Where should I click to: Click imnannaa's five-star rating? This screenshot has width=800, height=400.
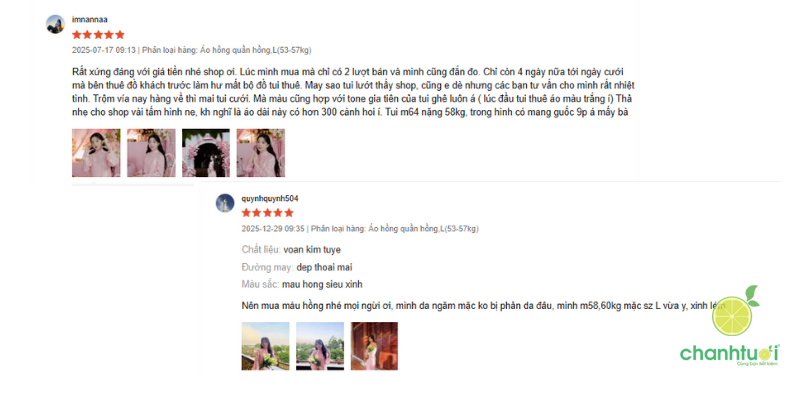coord(98,35)
